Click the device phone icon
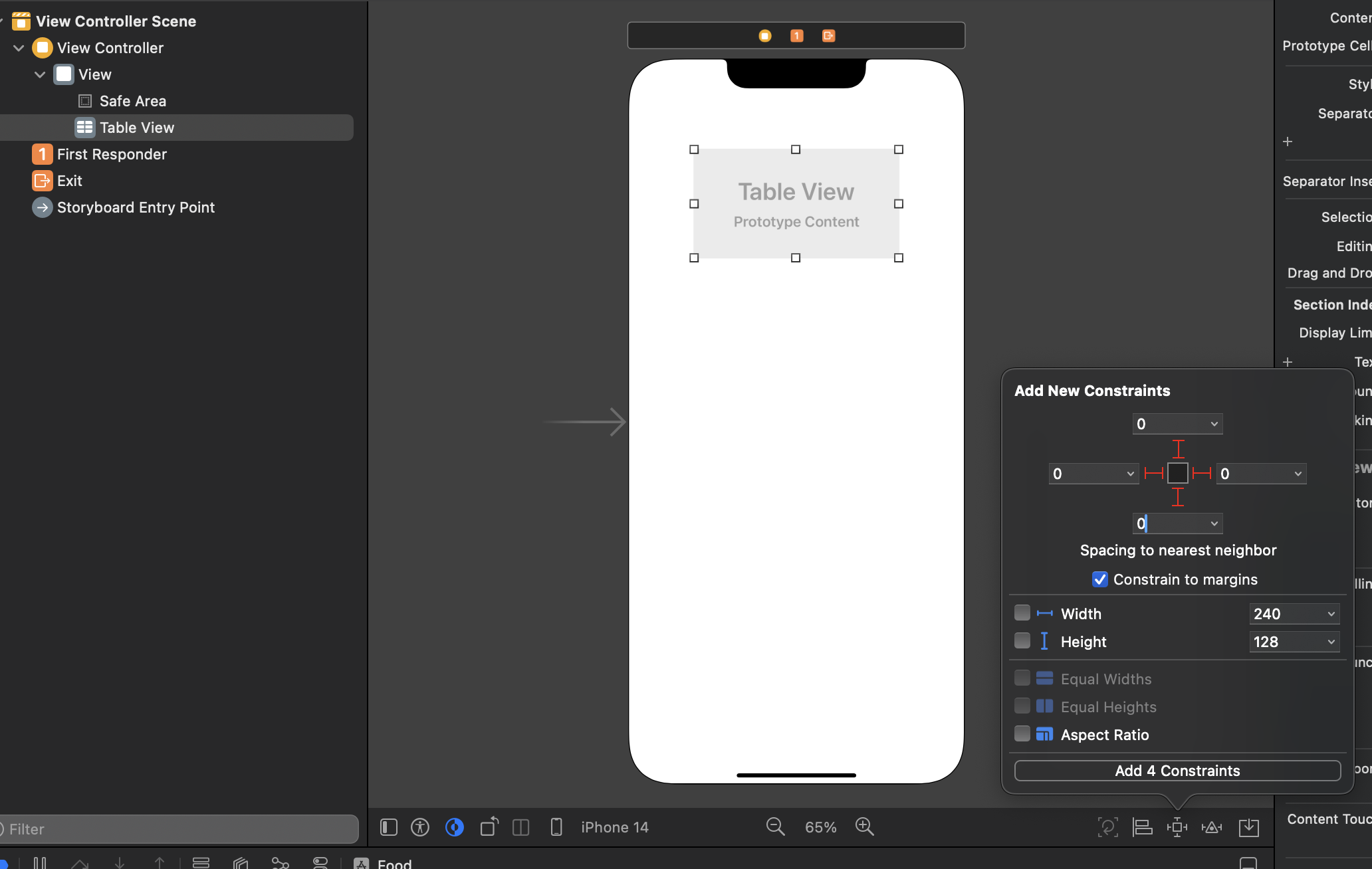The height and width of the screenshot is (869, 1372). click(556, 827)
